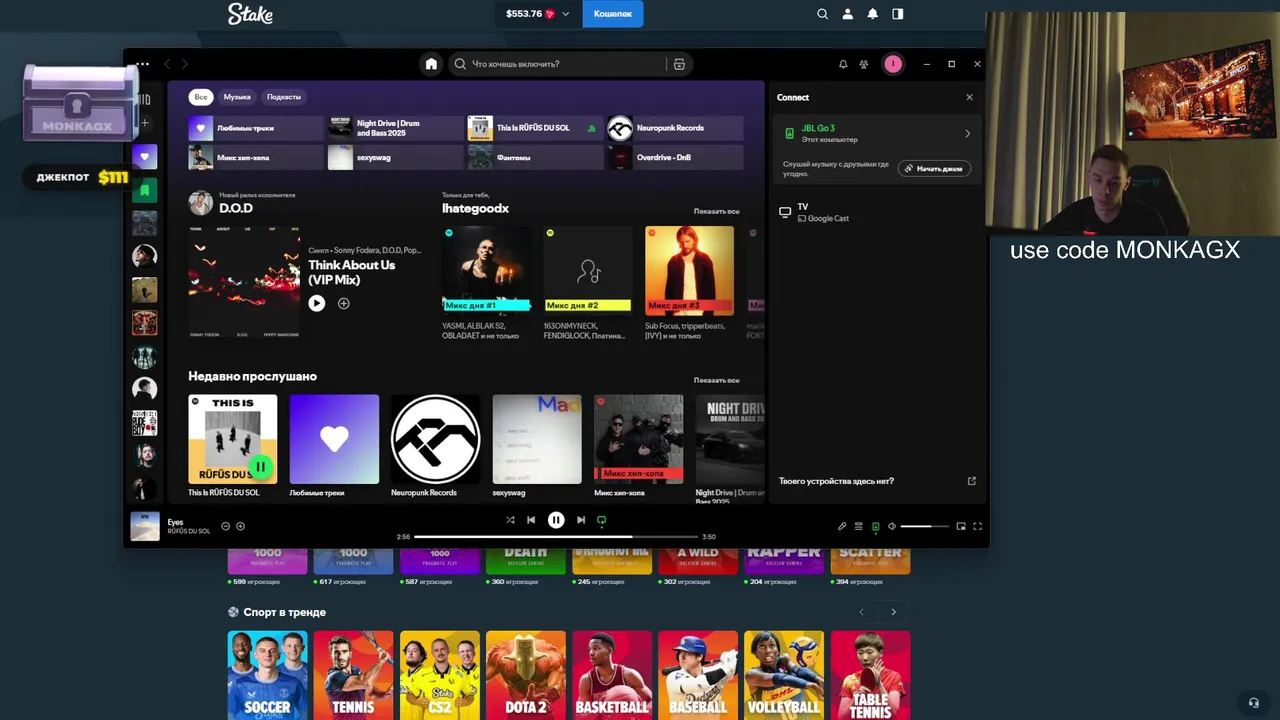Pause the current track Eyes
1280x720 pixels.
click(x=556, y=520)
